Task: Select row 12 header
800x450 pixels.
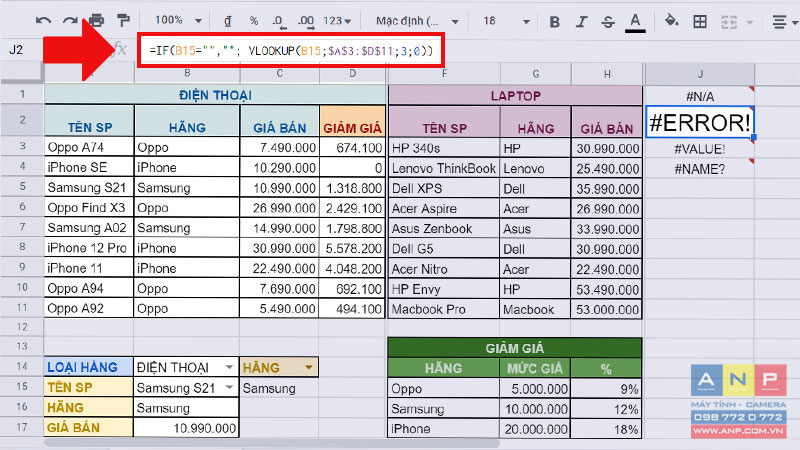Action: (x=22, y=327)
